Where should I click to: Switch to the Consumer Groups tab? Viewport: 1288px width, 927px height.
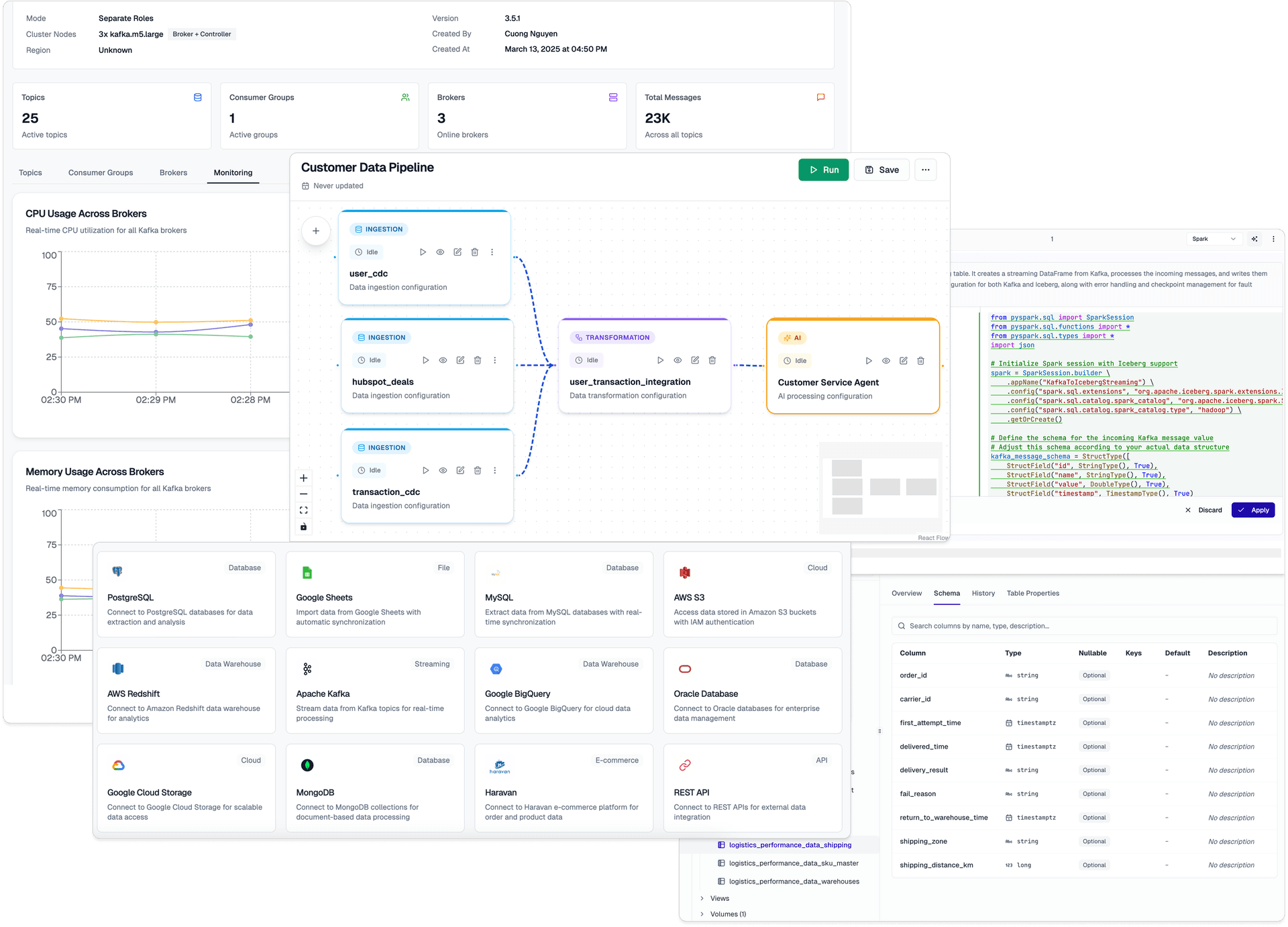pyautogui.click(x=100, y=172)
